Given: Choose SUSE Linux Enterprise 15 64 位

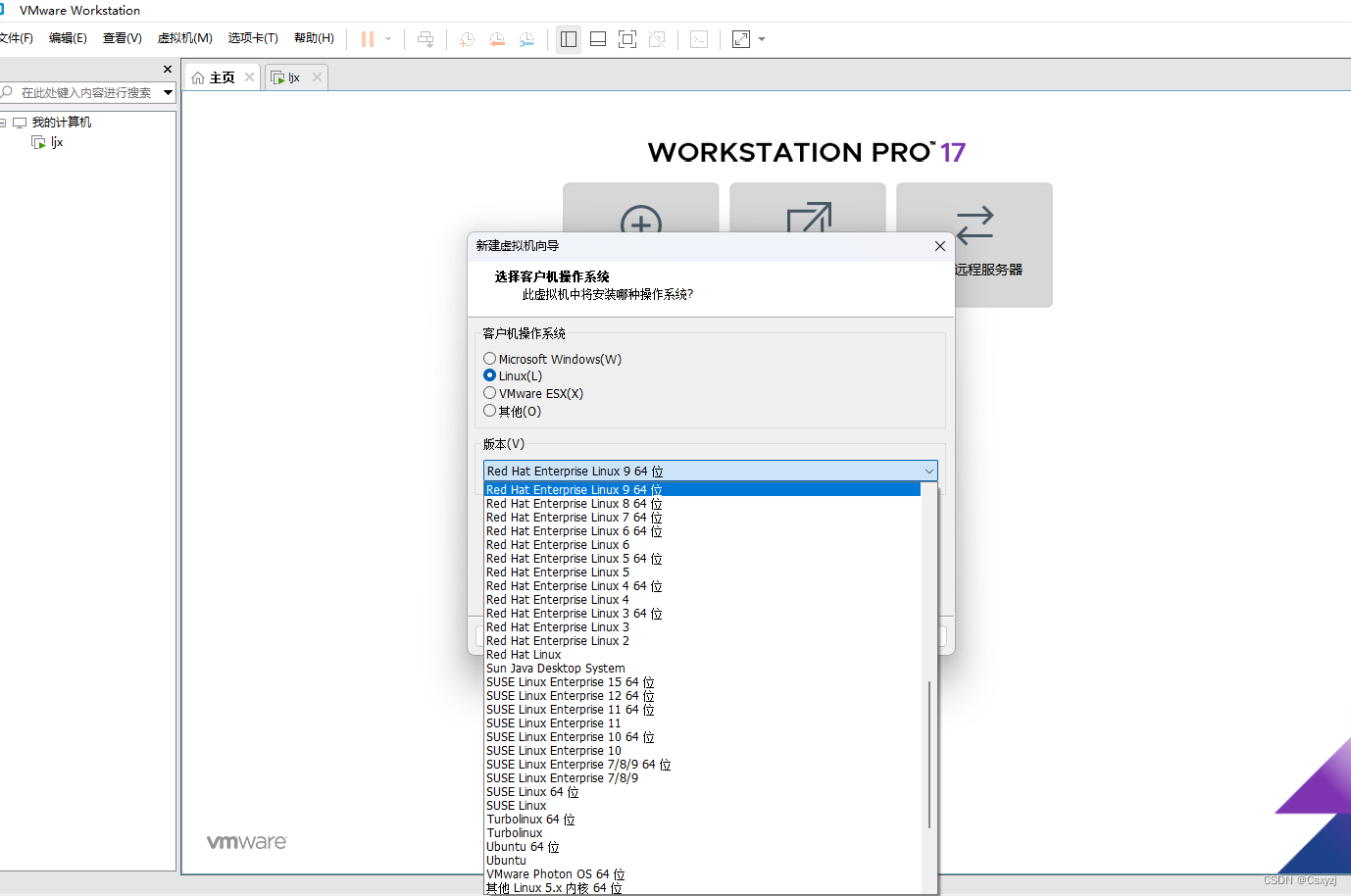Looking at the screenshot, I should pos(702,681).
